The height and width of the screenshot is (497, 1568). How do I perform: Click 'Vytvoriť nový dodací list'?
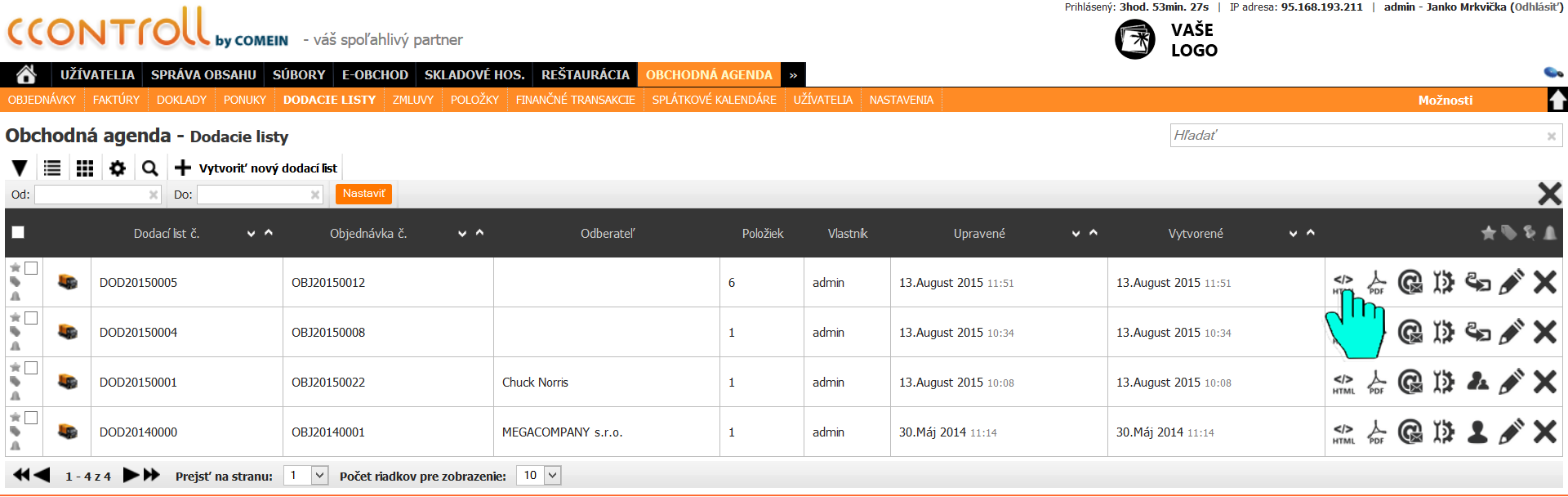tap(256, 168)
